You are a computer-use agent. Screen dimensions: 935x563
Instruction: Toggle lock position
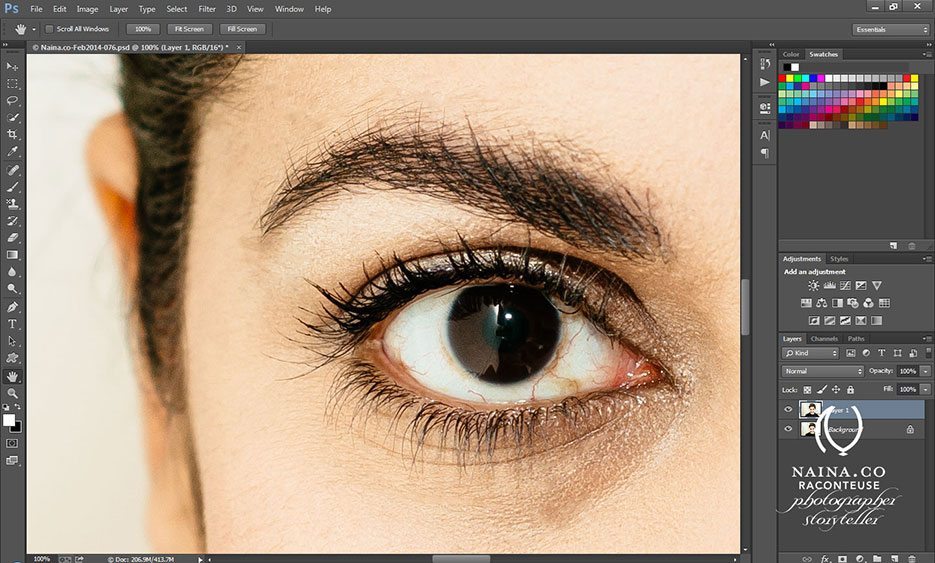pyautogui.click(x=836, y=389)
